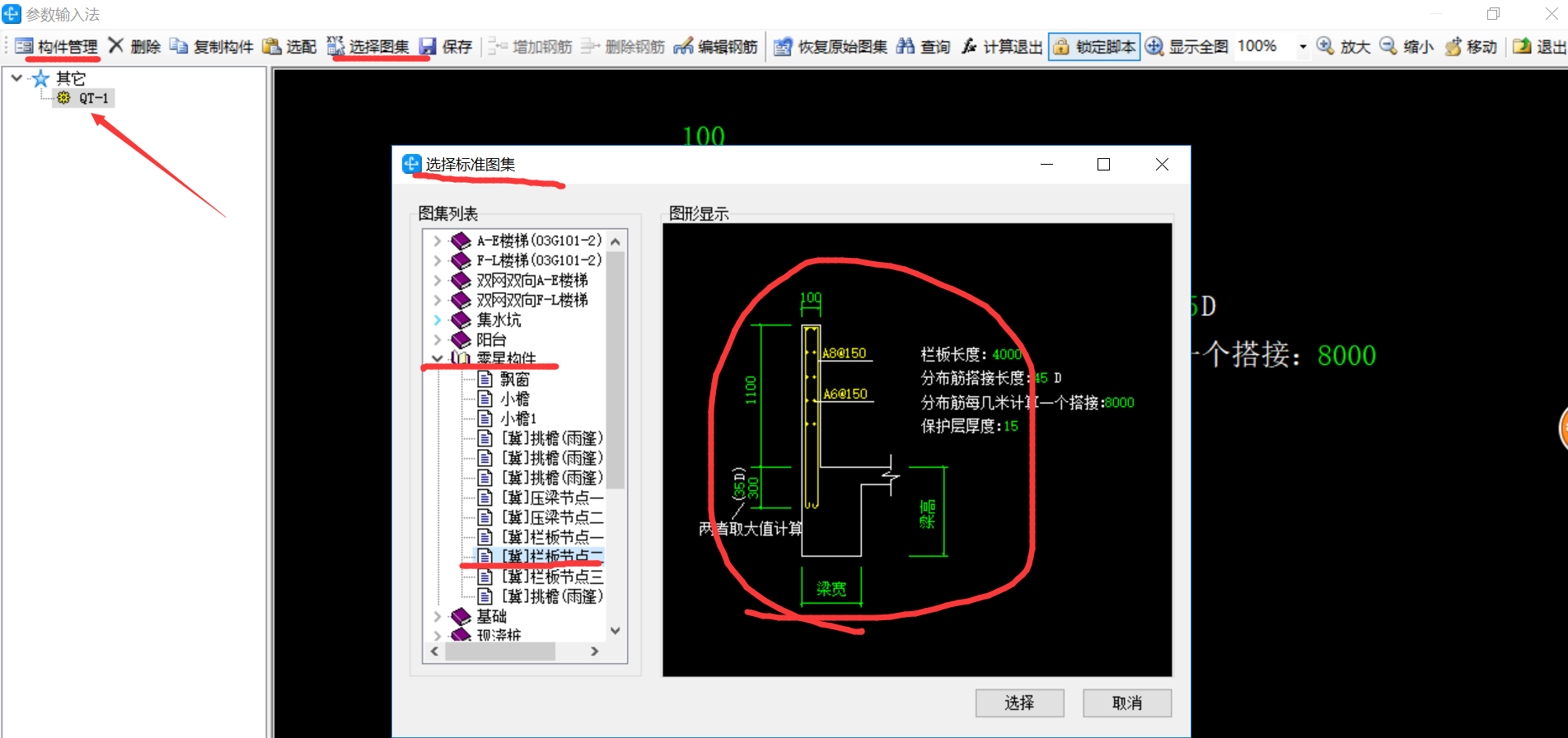Open the 查询 binoculars search tool

point(923,46)
